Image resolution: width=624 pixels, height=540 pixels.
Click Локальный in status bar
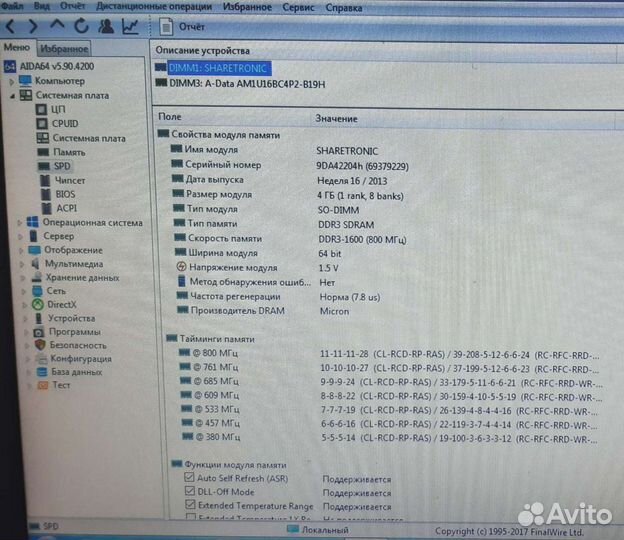tap(324, 530)
